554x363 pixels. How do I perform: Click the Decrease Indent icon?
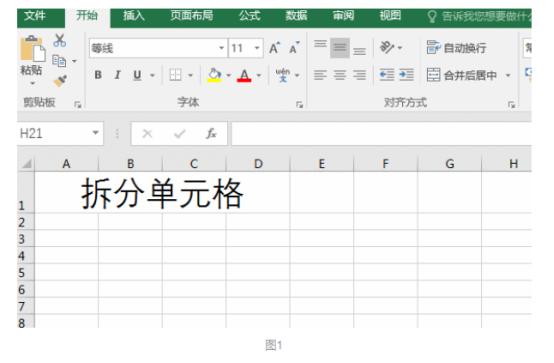click(387, 75)
